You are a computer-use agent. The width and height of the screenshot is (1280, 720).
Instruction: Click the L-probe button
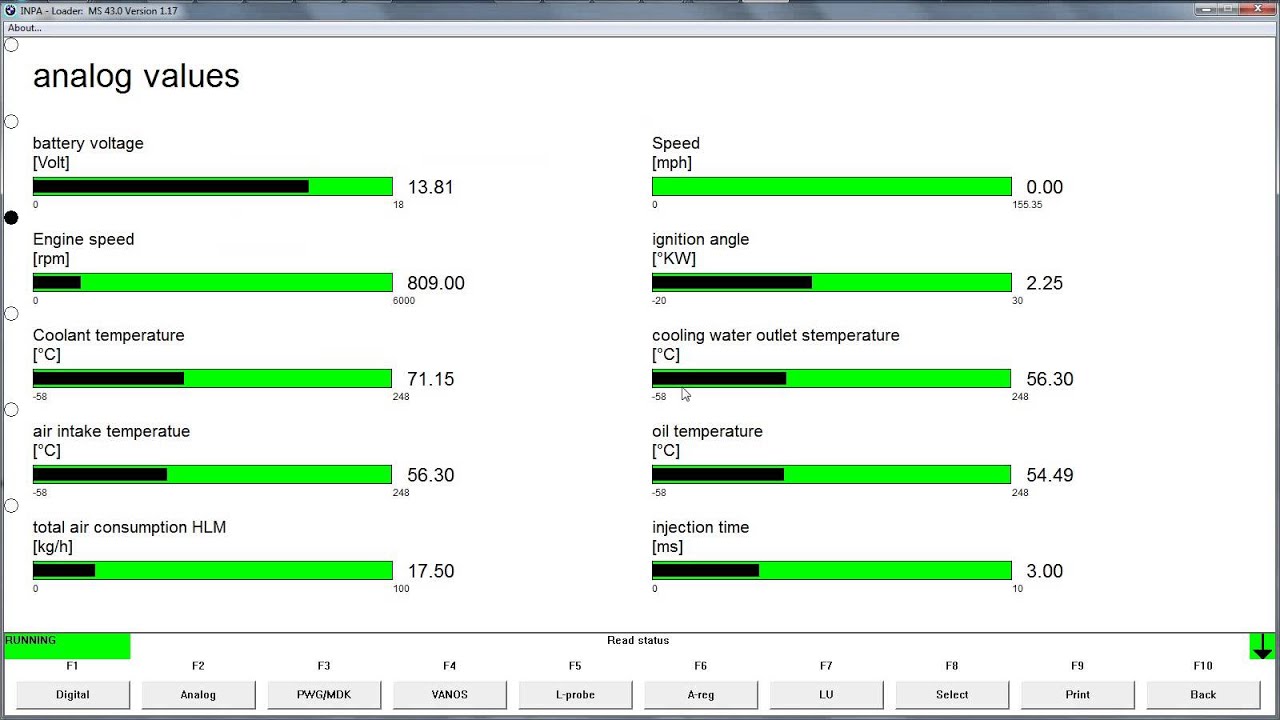click(575, 694)
